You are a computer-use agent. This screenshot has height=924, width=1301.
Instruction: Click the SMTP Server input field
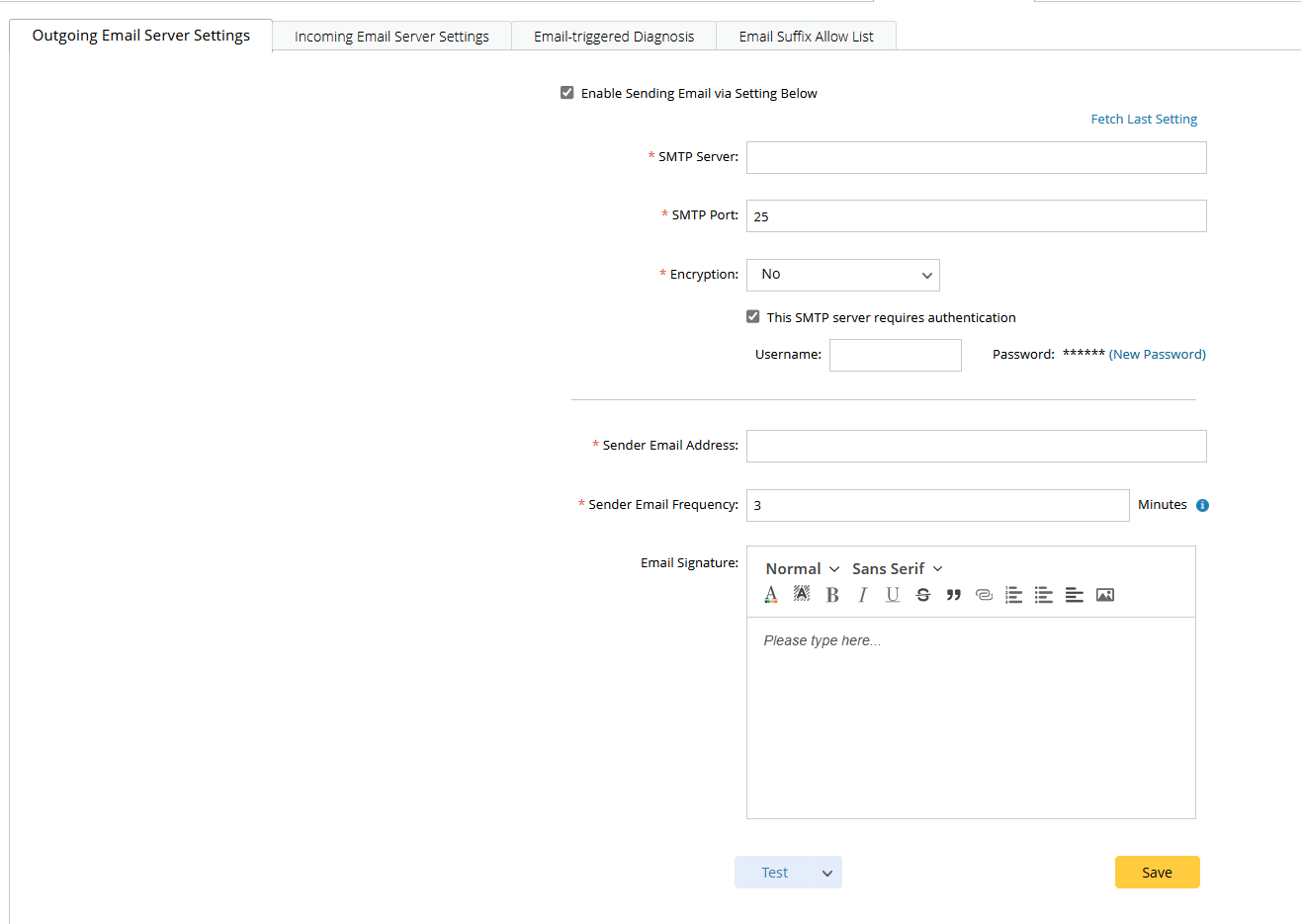click(976, 158)
